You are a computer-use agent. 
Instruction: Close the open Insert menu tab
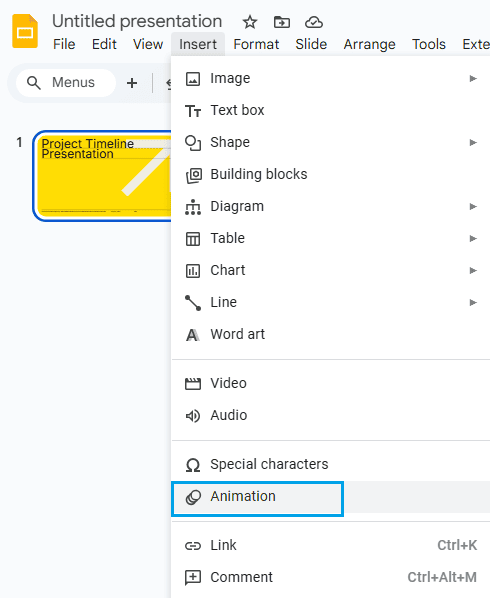(198, 44)
